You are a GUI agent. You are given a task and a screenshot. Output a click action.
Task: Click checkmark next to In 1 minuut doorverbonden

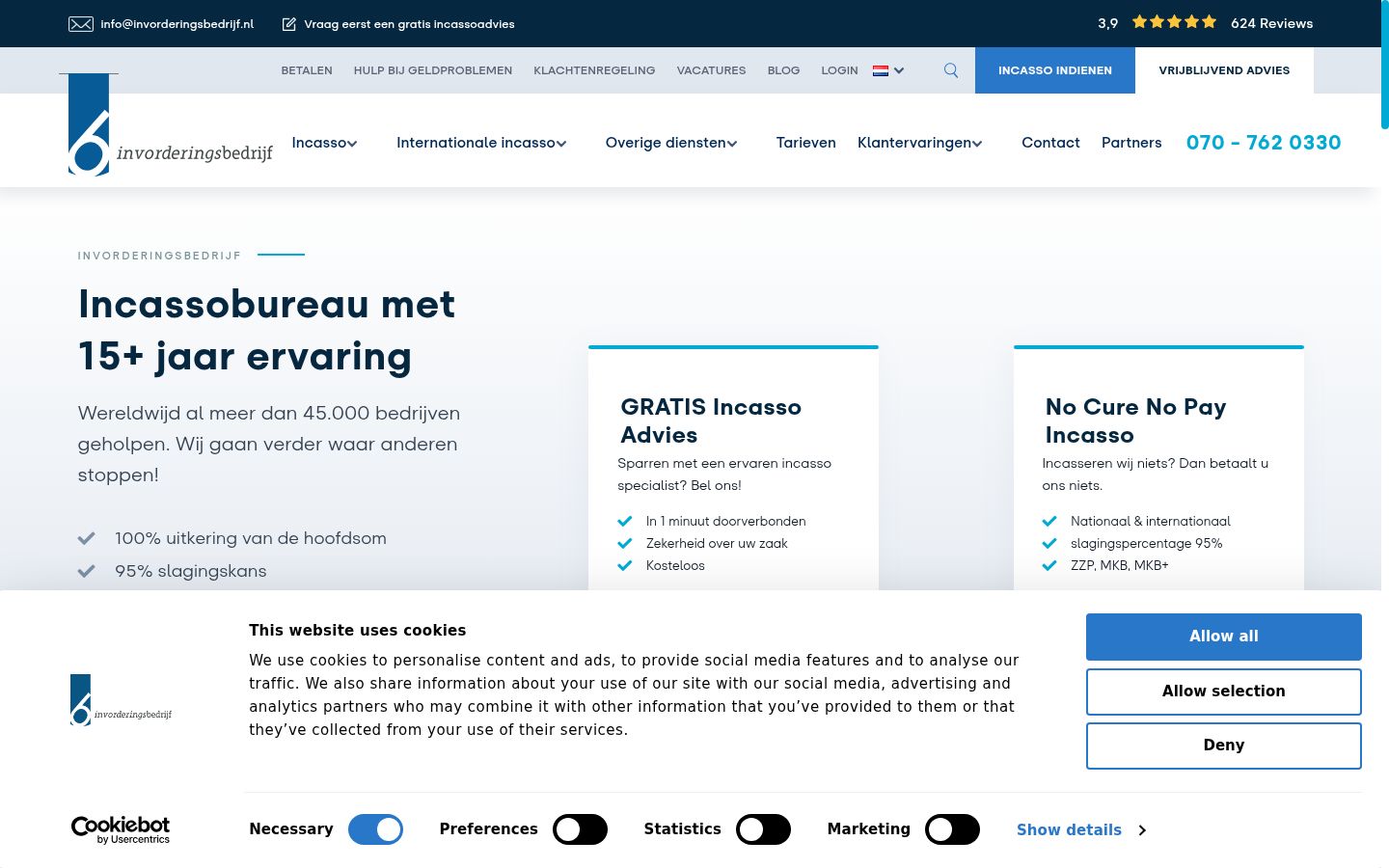click(x=624, y=521)
